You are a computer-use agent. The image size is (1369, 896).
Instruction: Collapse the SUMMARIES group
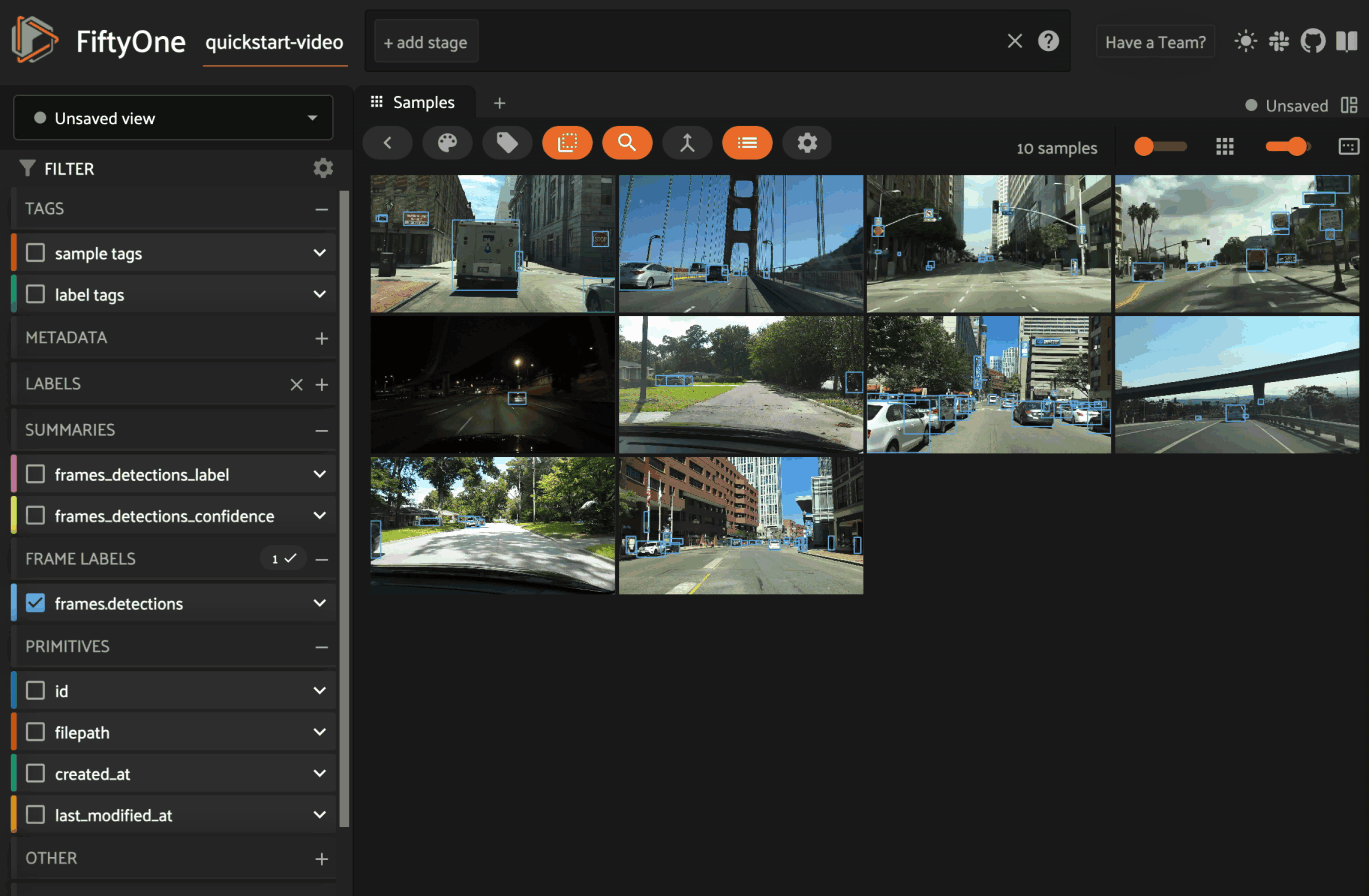coord(321,430)
